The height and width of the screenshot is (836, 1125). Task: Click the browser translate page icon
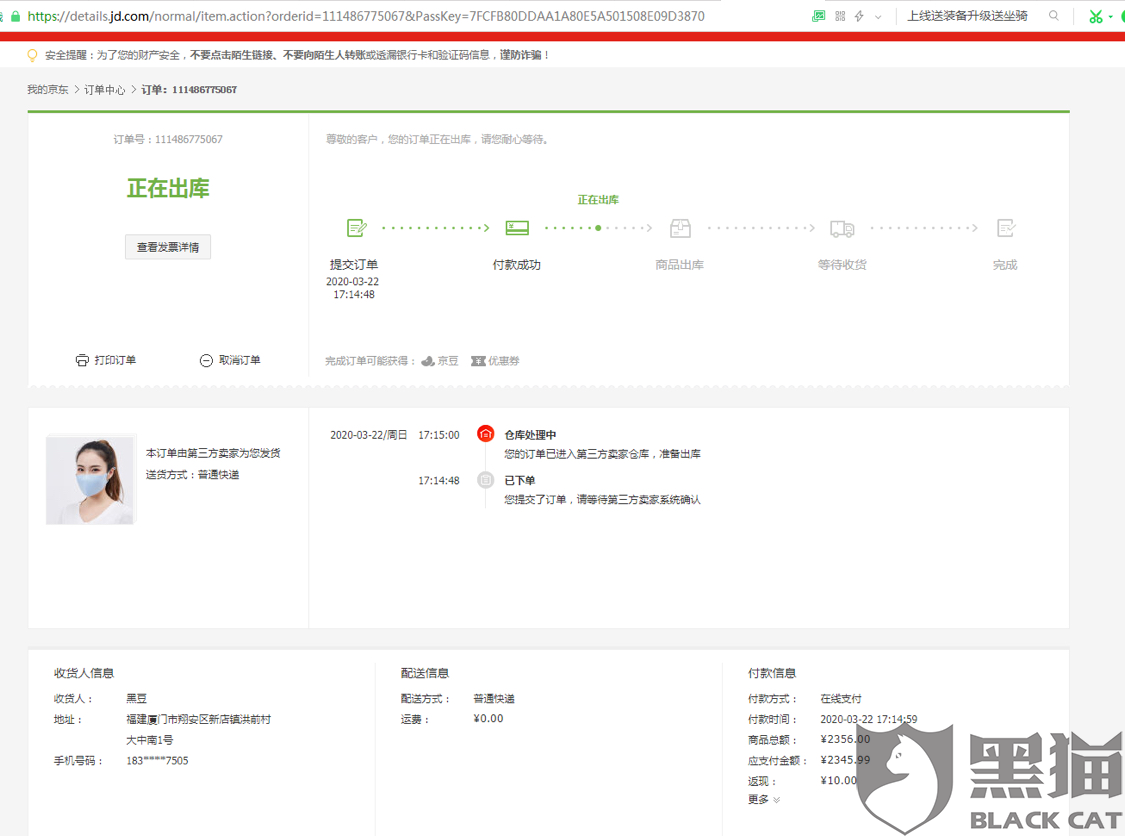[818, 16]
